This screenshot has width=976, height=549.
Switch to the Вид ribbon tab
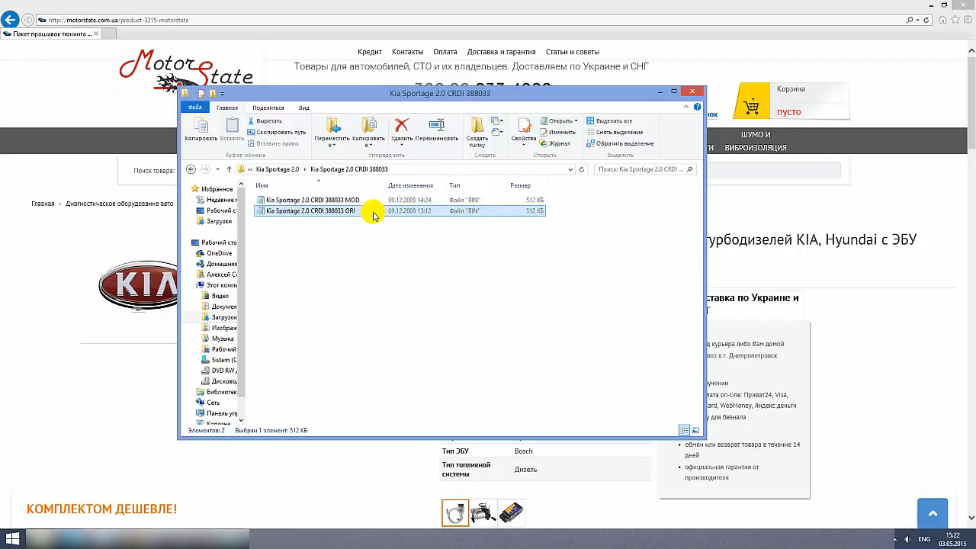click(x=304, y=108)
